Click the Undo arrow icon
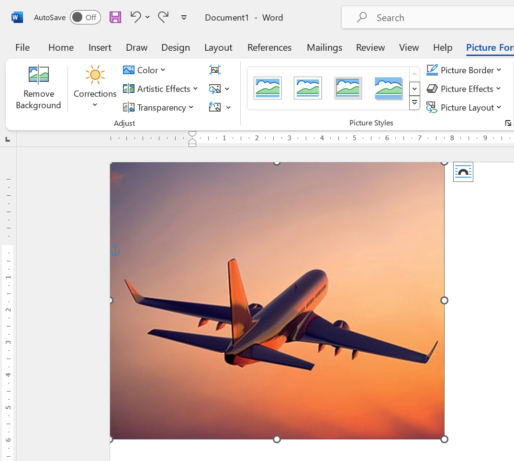 pyautogui.click(x=135, y=17)
